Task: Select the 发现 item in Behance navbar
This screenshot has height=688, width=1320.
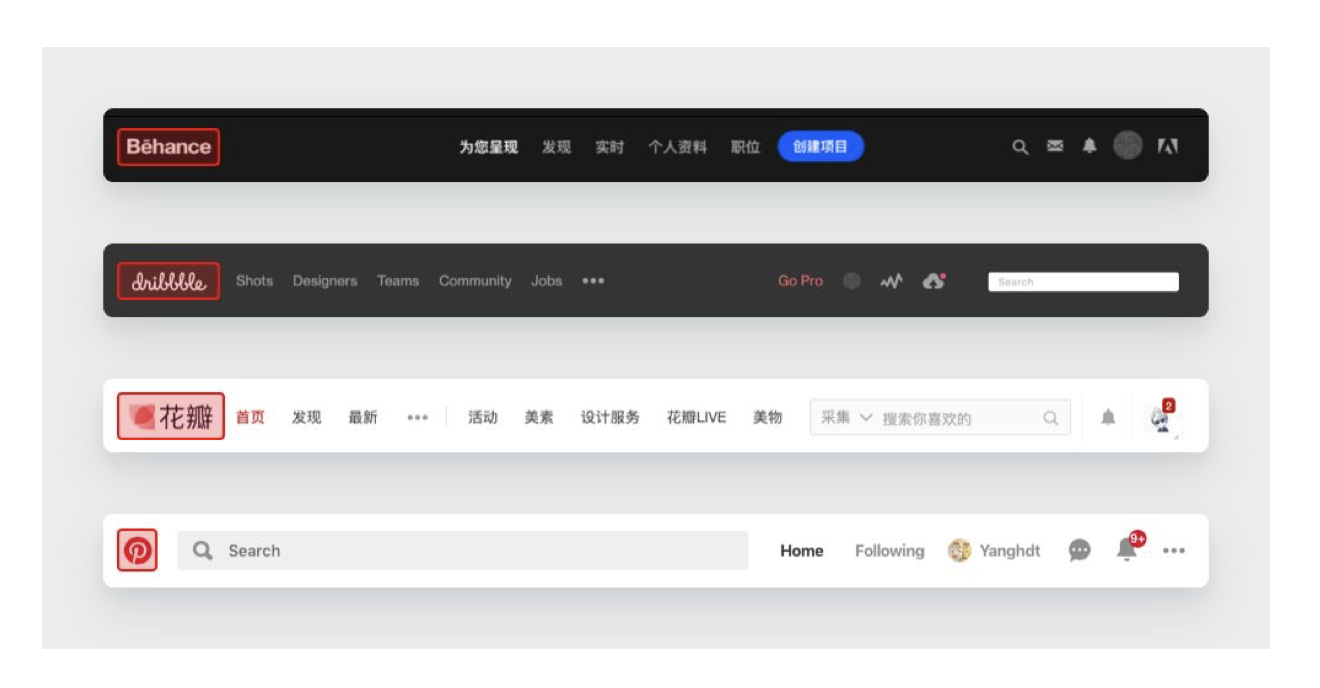Action: [x=556, y=147]
